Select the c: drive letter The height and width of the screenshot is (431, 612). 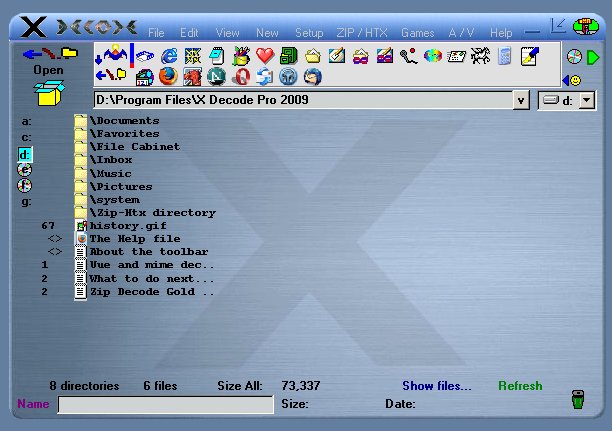coord(26,137)
